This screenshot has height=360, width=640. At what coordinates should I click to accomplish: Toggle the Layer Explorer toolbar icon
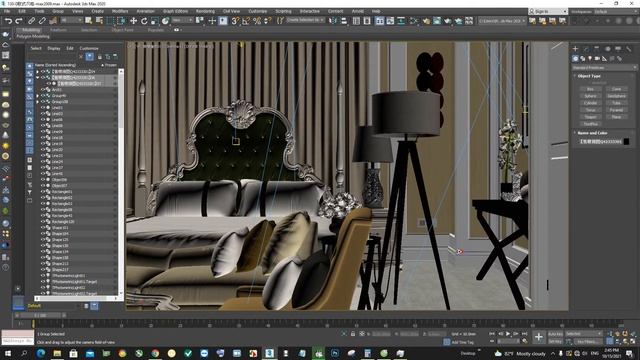(367, 20)
